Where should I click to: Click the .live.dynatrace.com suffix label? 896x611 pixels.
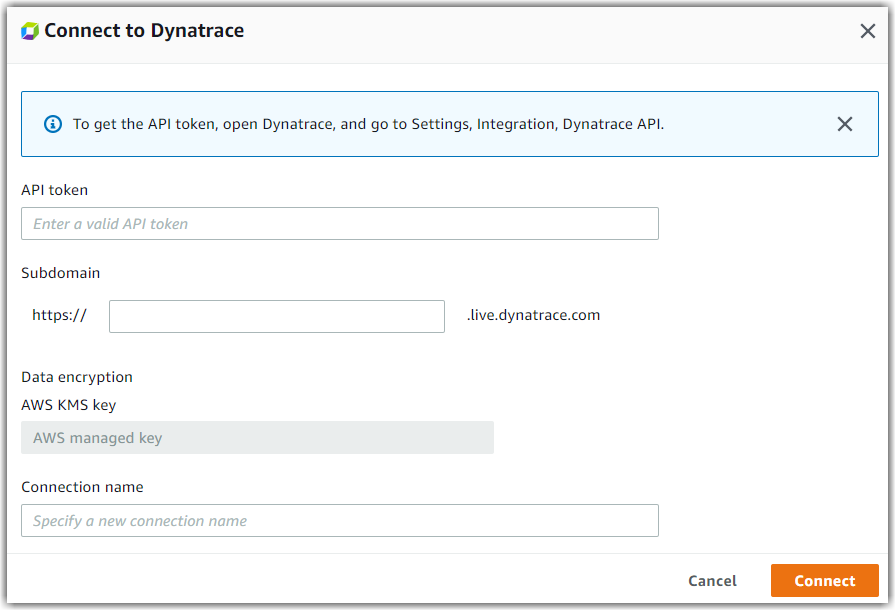pyautogui.click(x=532, y=314)
